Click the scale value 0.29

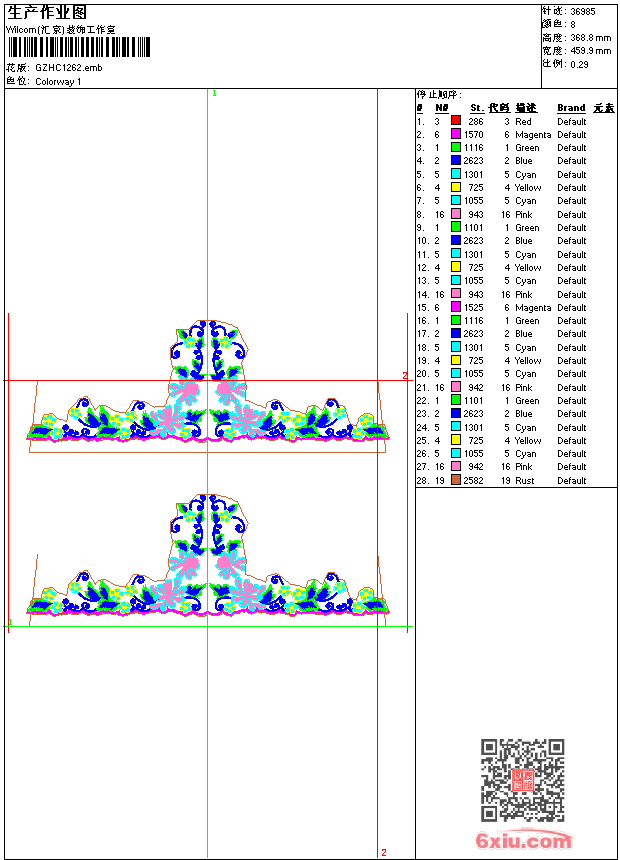click(579, 64)
